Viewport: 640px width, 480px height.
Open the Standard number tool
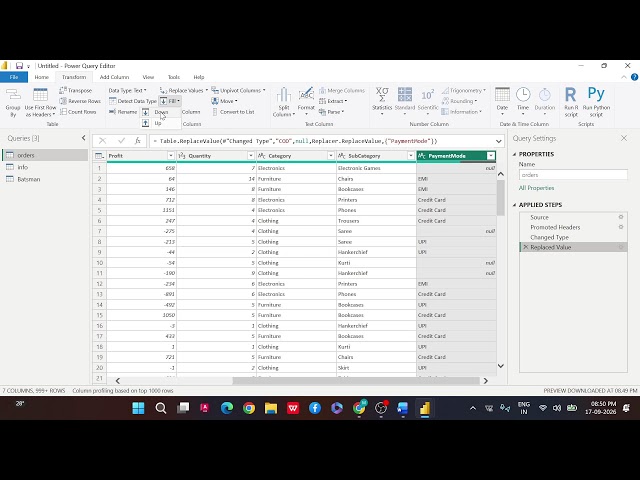[x=404, y=101]
